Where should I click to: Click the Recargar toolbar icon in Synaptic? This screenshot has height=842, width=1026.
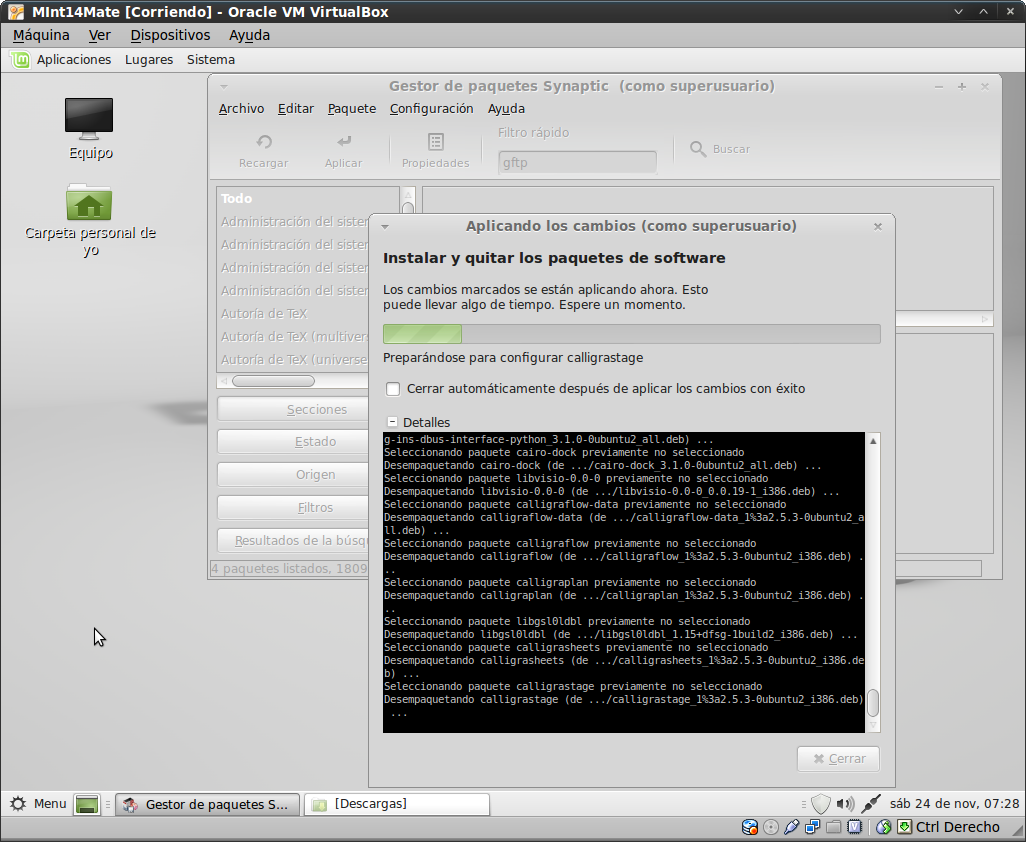(x=264, y=143)
